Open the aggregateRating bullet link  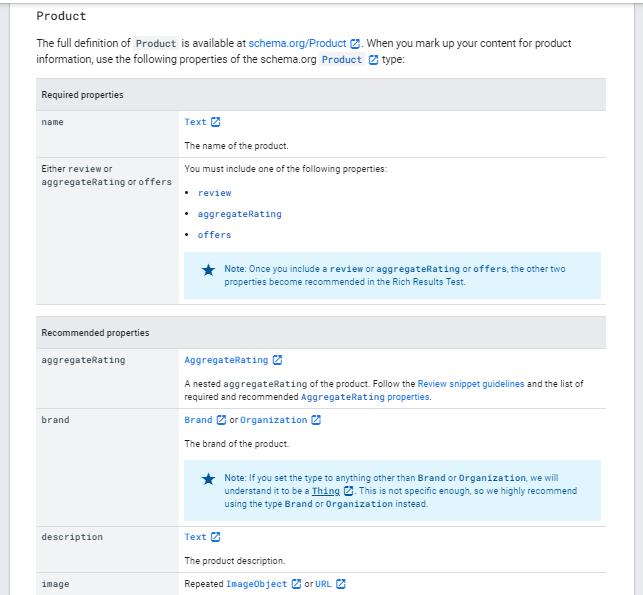click(x=239, y=214)
